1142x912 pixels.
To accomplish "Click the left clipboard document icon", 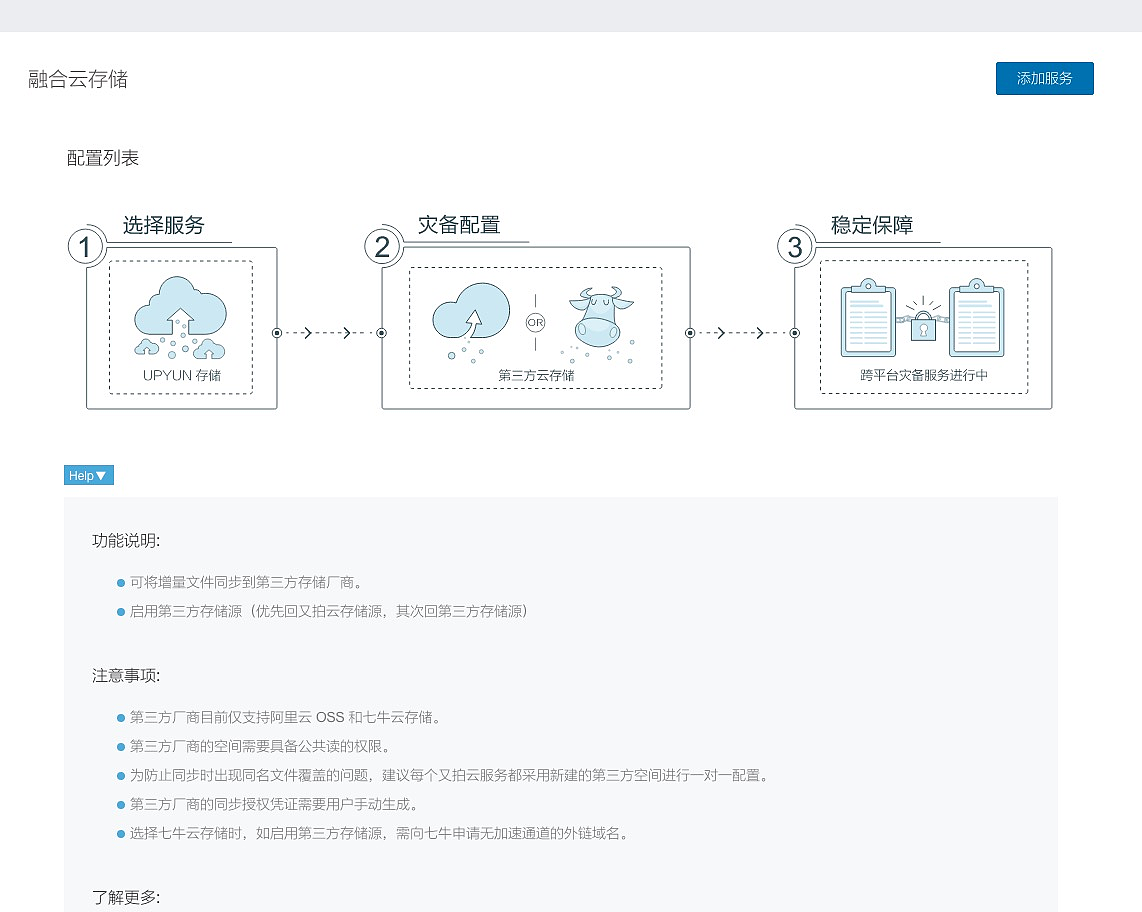I will [x=869, y=320].
